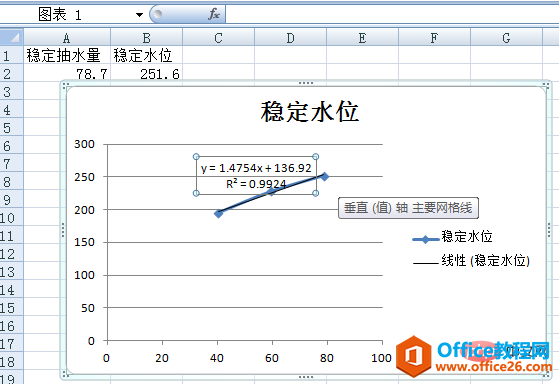Click horizontal axis label 60
559x384 pixels.
(272, 358)
